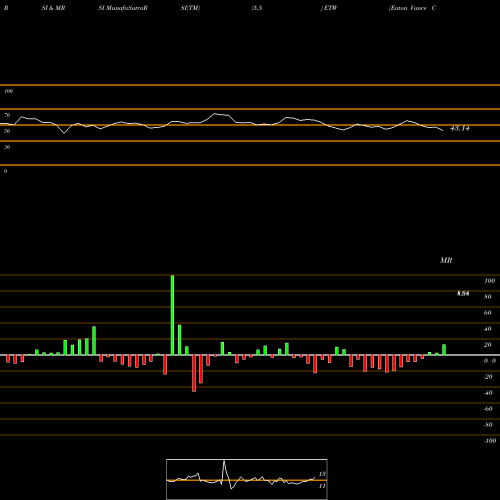Click the '-100' label on MR right axis
The image size is (500, 500).
(490, 441)
